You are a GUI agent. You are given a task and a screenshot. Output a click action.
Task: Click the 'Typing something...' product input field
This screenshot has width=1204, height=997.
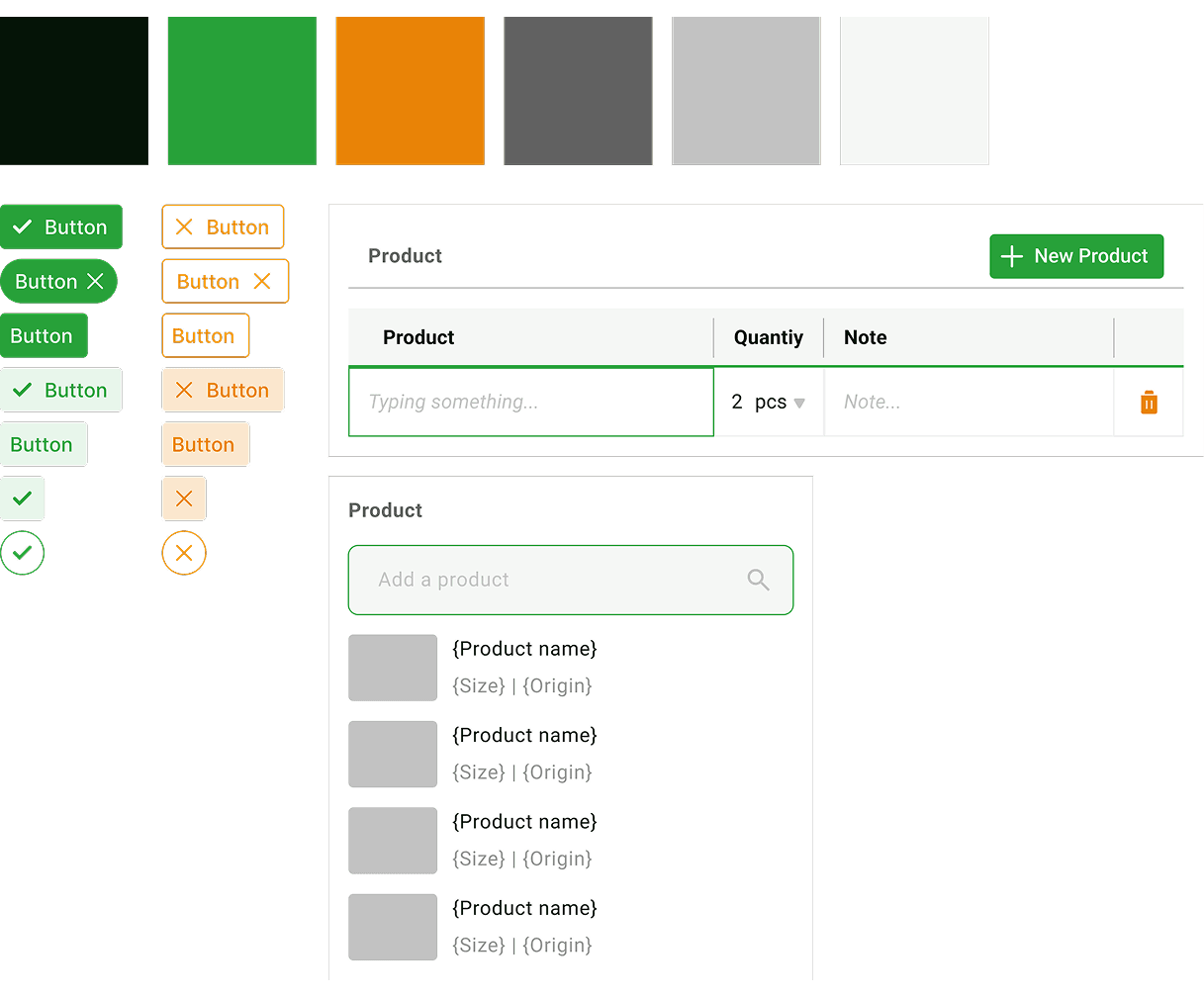[531, 403]
